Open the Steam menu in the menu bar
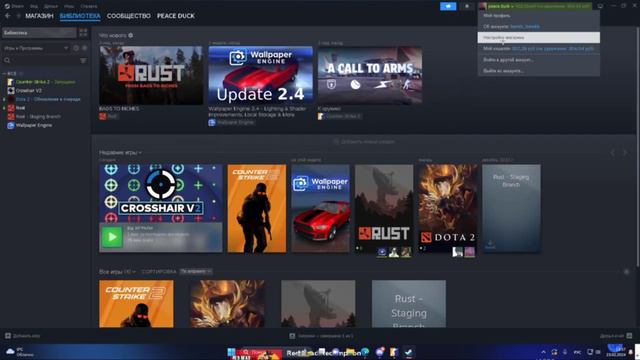 click(x=14, y=6)
